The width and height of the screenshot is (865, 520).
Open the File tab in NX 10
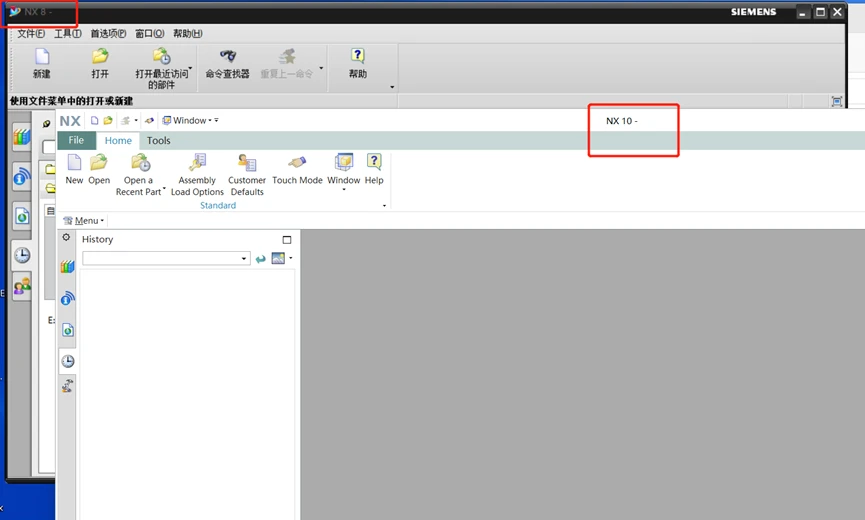76,140
